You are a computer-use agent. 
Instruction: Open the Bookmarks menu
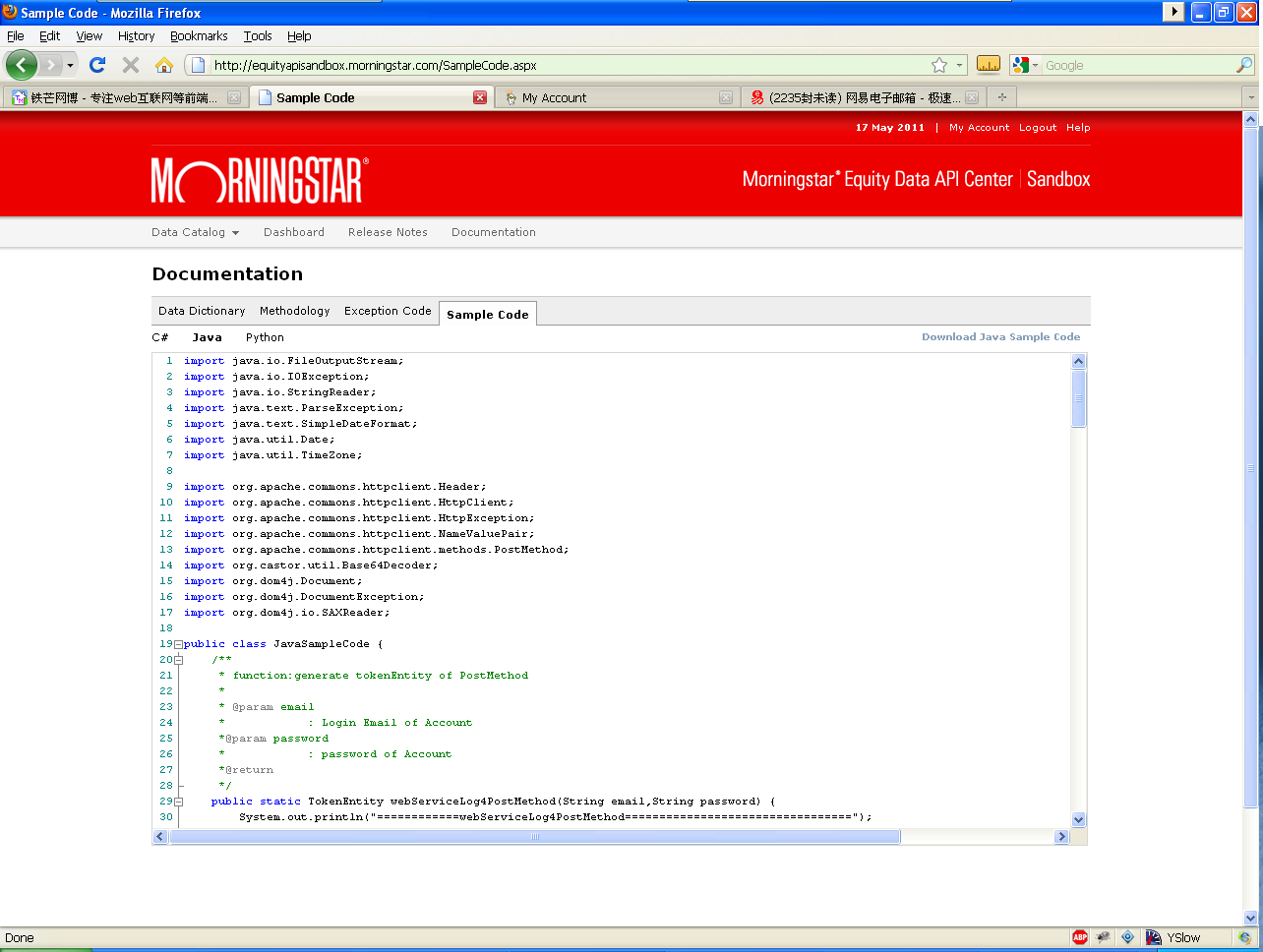(x=199, y=36)
